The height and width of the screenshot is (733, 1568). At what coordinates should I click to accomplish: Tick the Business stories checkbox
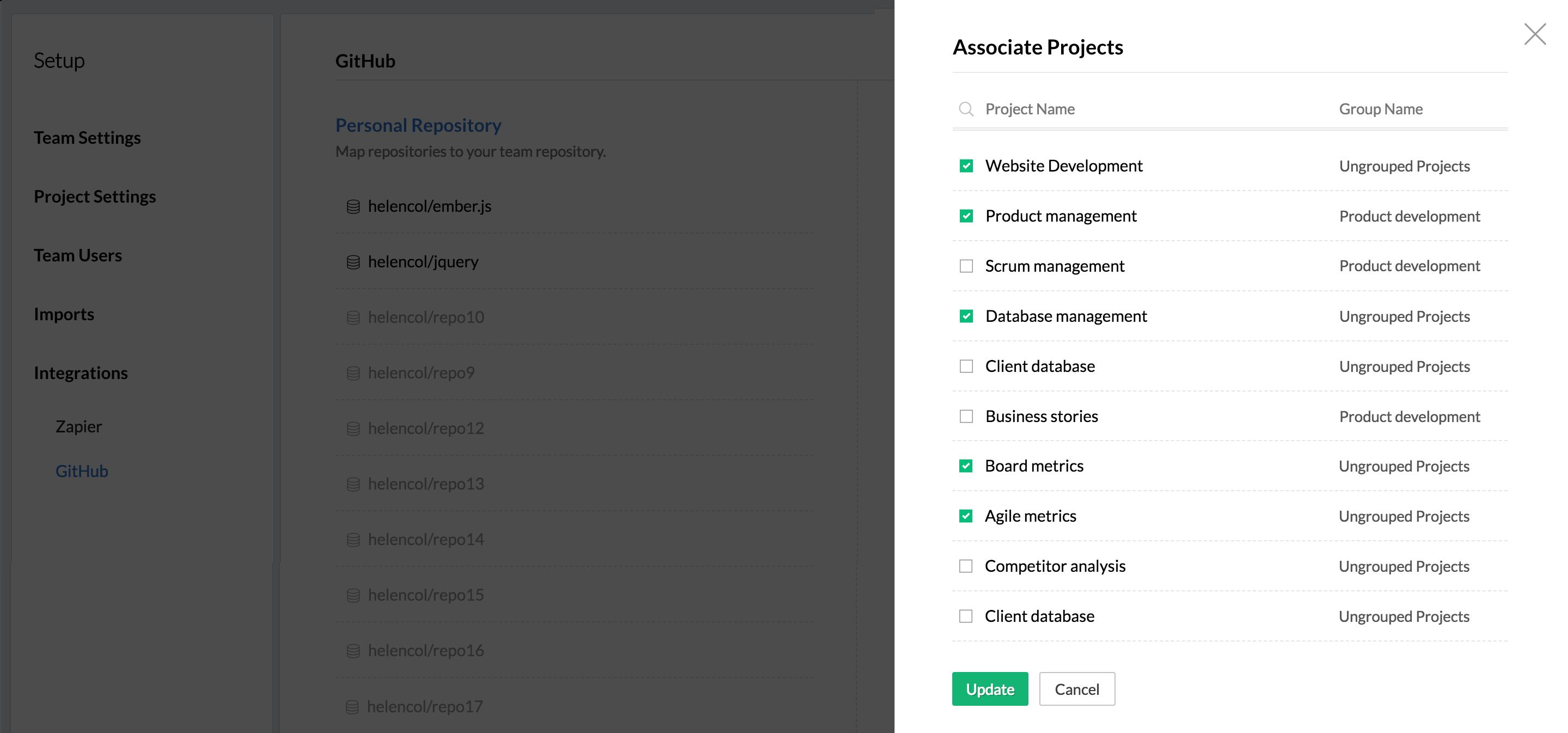point(966,417)
